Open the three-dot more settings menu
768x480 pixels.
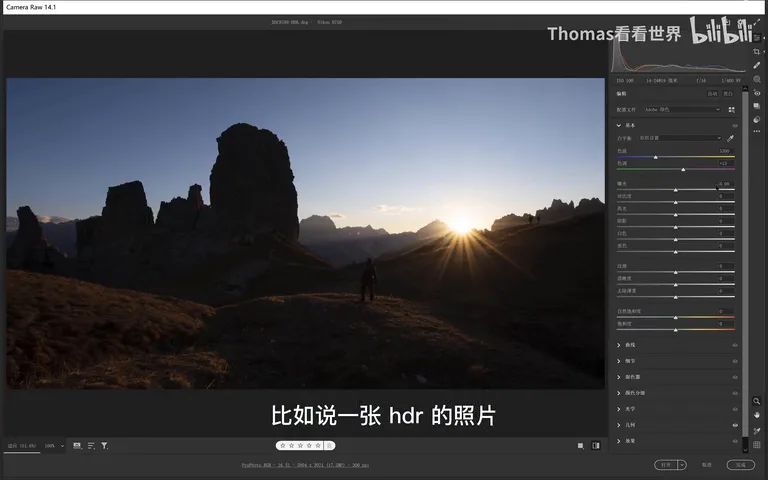757,131
